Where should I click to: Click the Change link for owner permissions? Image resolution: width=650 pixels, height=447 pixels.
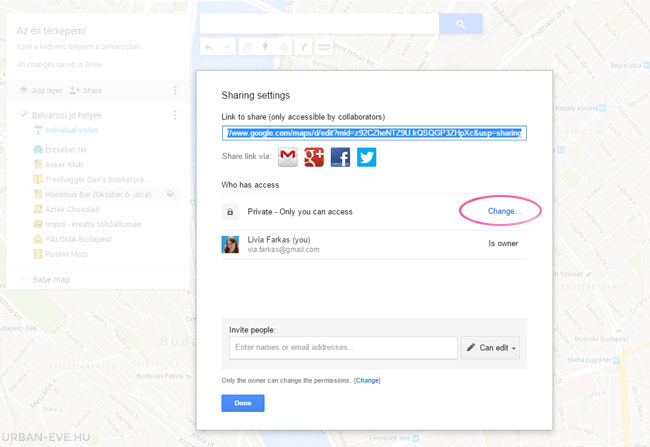367,380
